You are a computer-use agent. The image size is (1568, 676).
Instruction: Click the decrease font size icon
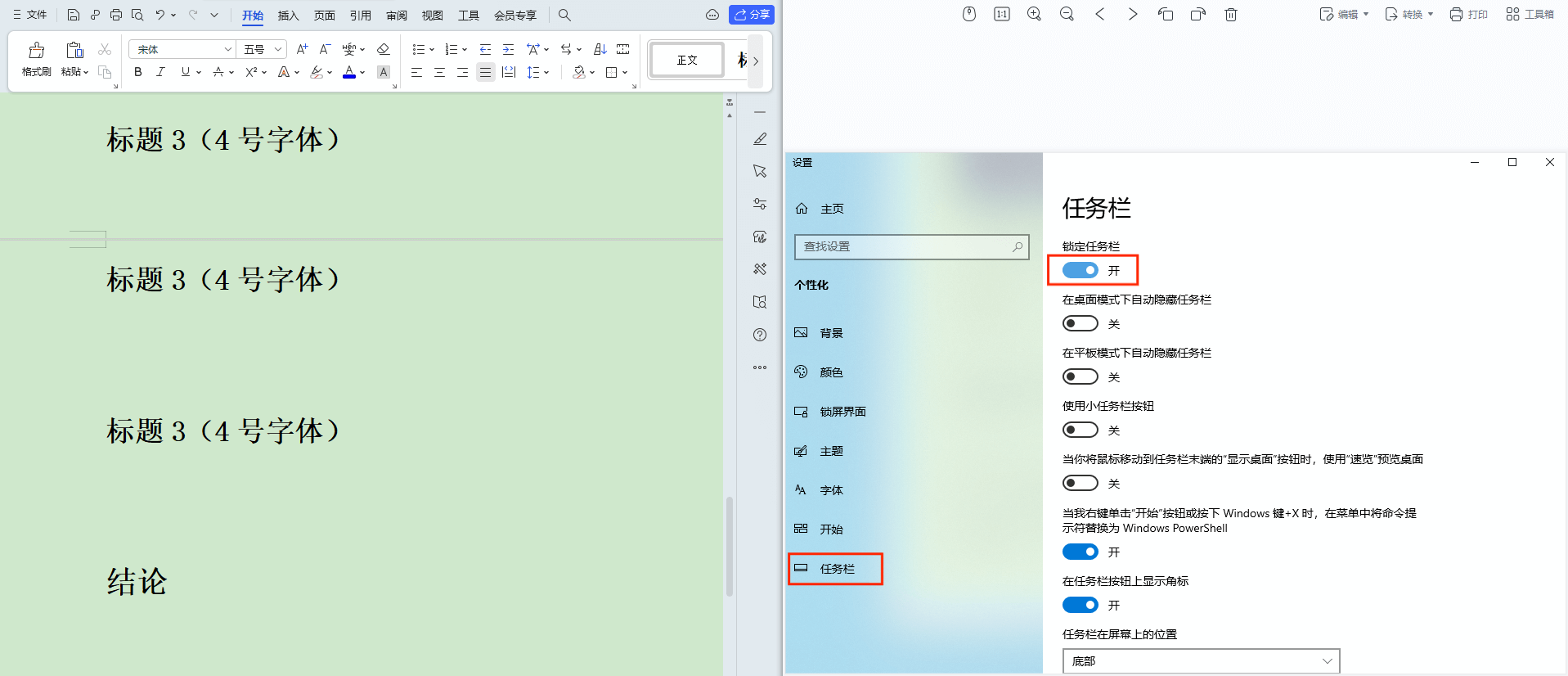point(325,49)
